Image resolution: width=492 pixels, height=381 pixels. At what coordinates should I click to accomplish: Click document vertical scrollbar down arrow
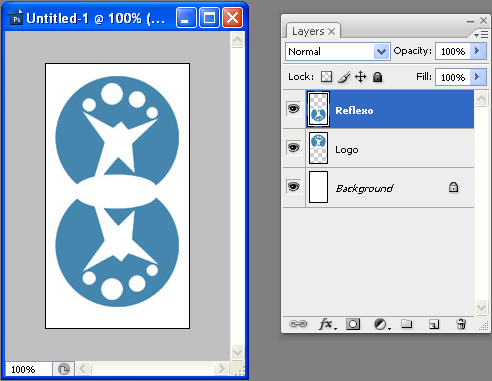(x=237, y=352)
